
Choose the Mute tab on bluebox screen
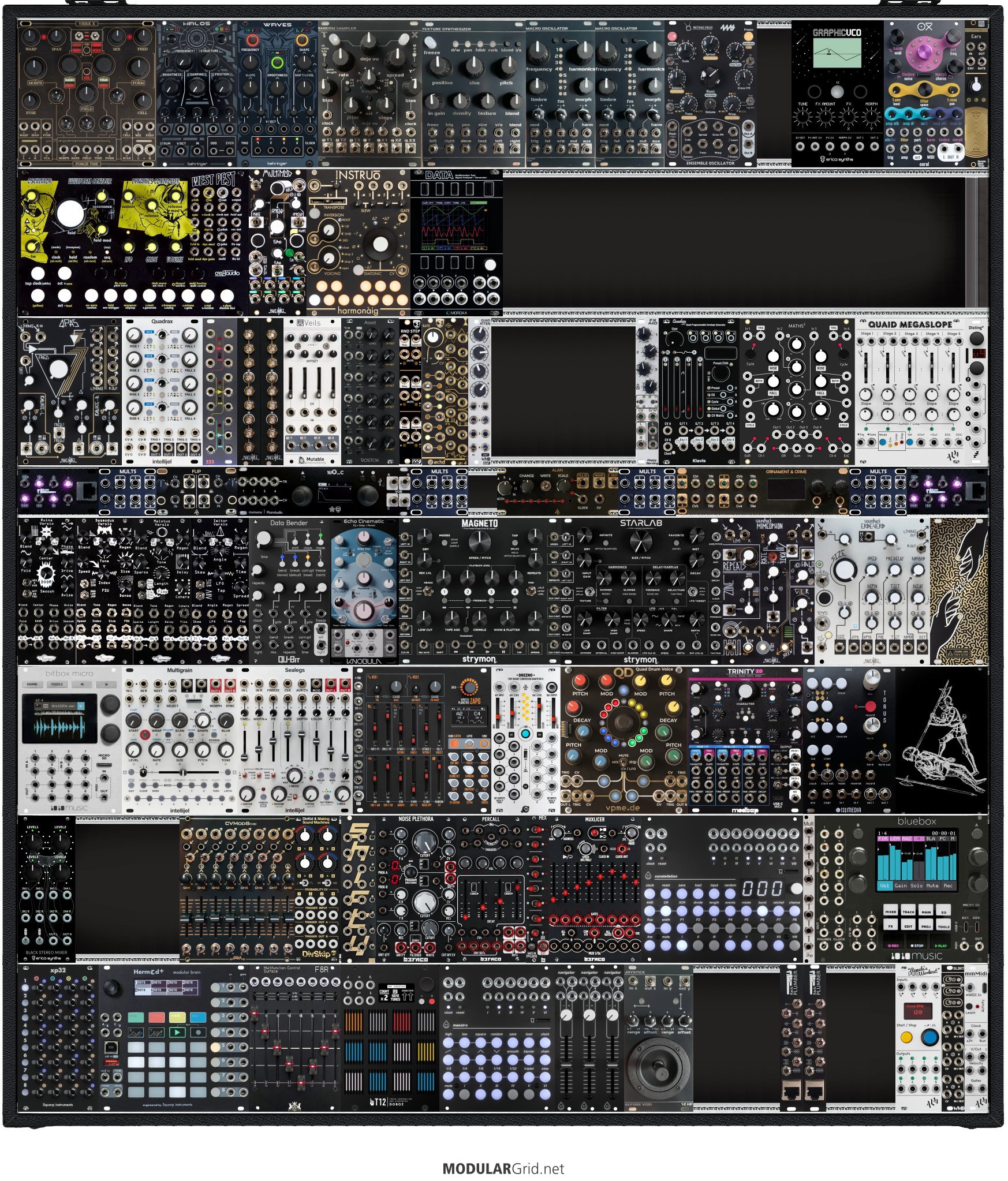click(x=932, y=885)
